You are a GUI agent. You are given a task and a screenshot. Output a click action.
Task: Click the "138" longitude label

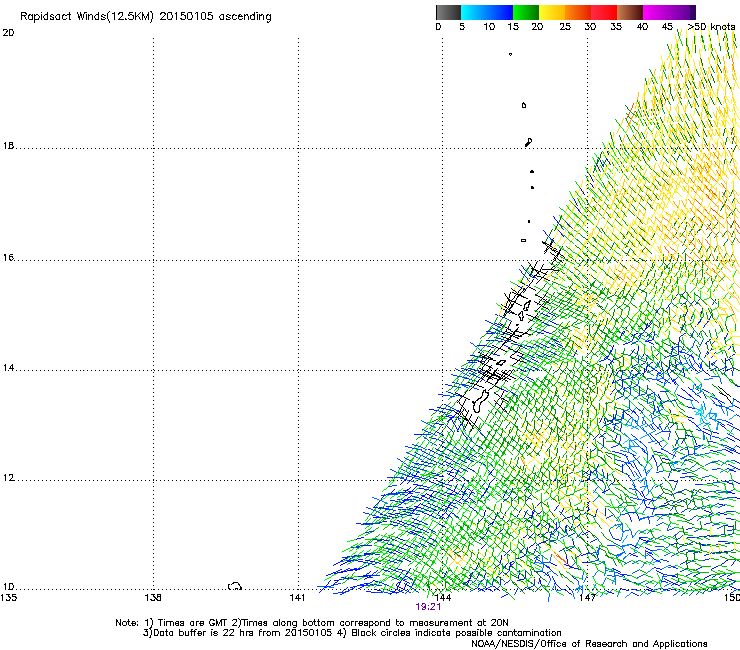[153, 598]
